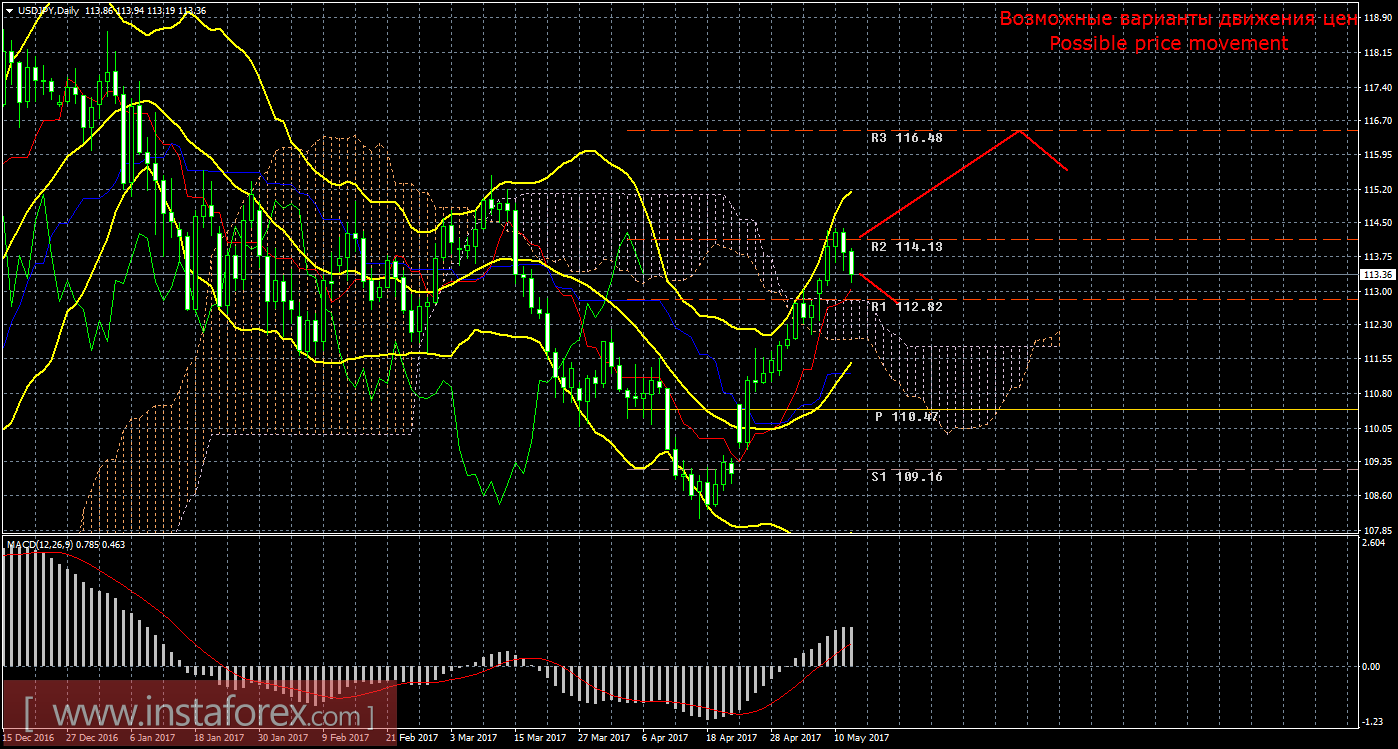Click the triangle arrow before USDJPY,Daily
This screenshot has width=1398, height=749.
click(10, 11)
